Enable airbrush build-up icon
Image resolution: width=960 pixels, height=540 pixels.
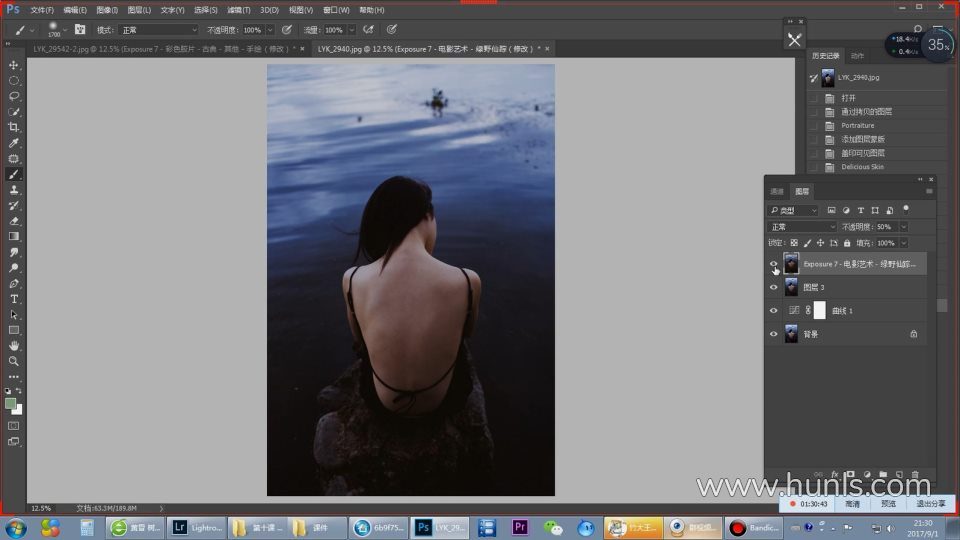tap(369, 29)
